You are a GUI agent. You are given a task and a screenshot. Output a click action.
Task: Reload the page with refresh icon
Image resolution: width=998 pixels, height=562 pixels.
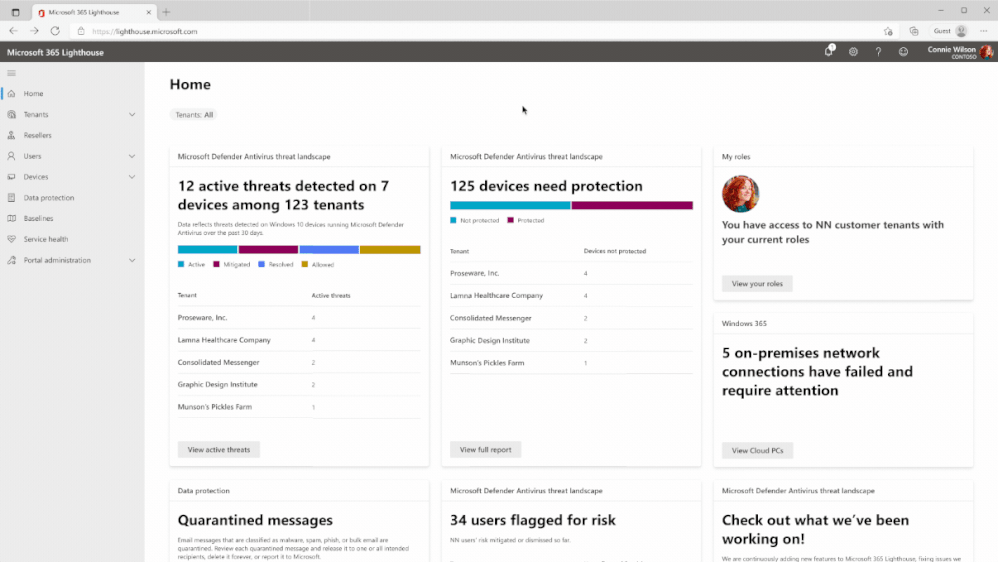[x=55, y=31]
